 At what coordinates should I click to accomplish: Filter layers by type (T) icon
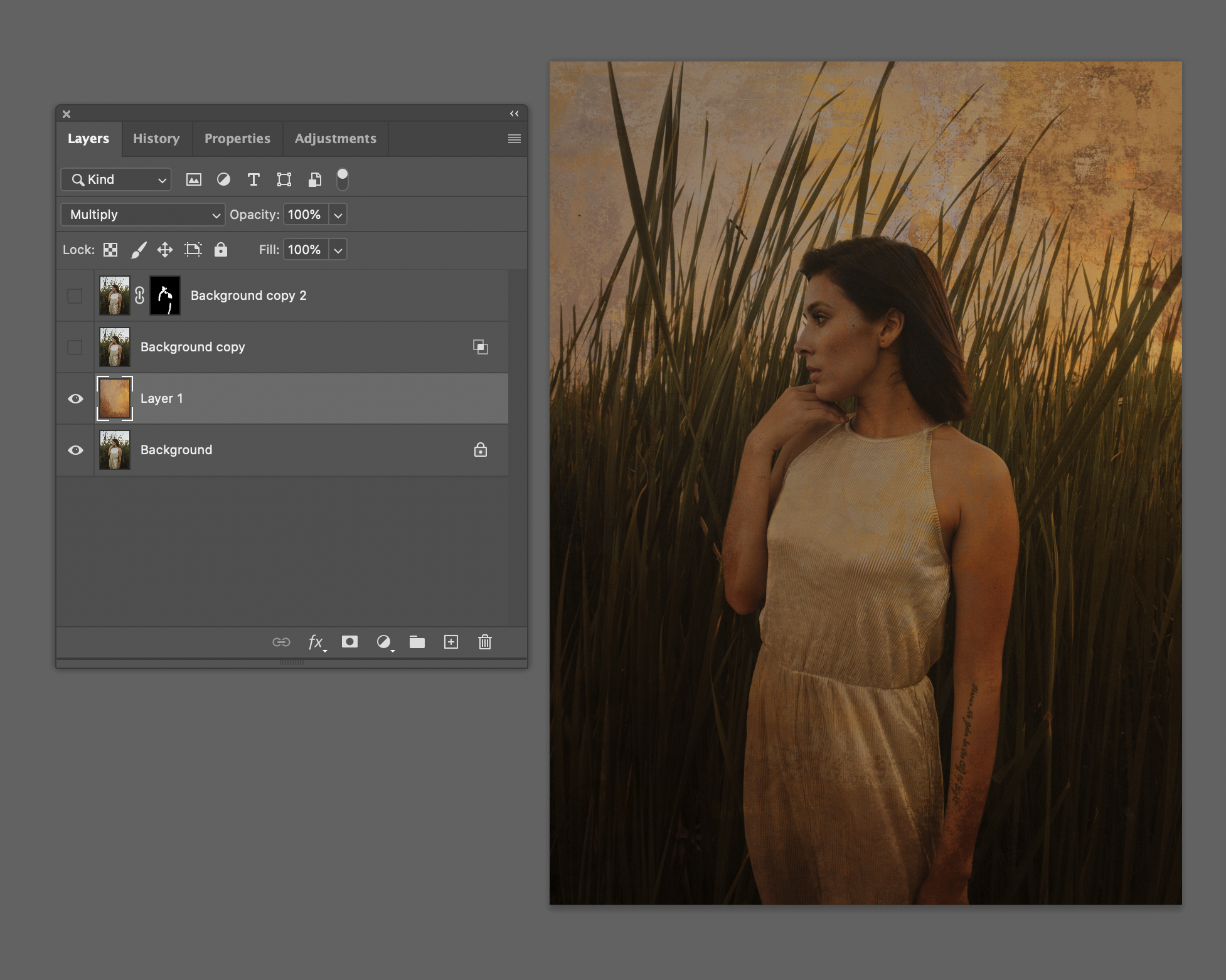253,180
